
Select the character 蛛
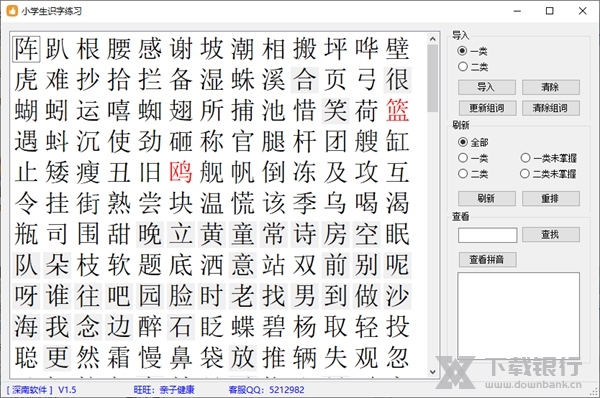click(x=243, y=80)
